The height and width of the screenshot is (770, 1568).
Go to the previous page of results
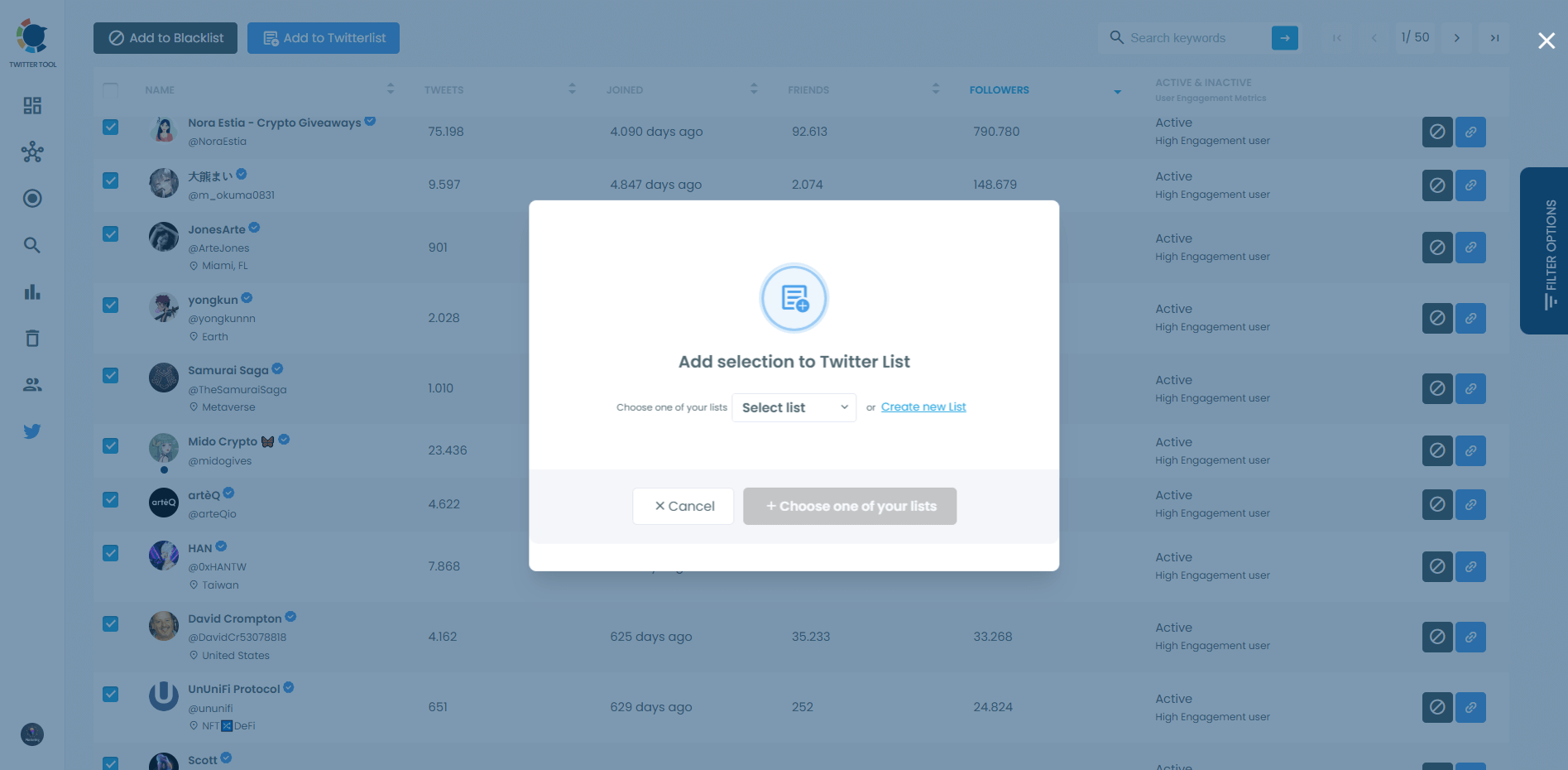[1374, 38]
